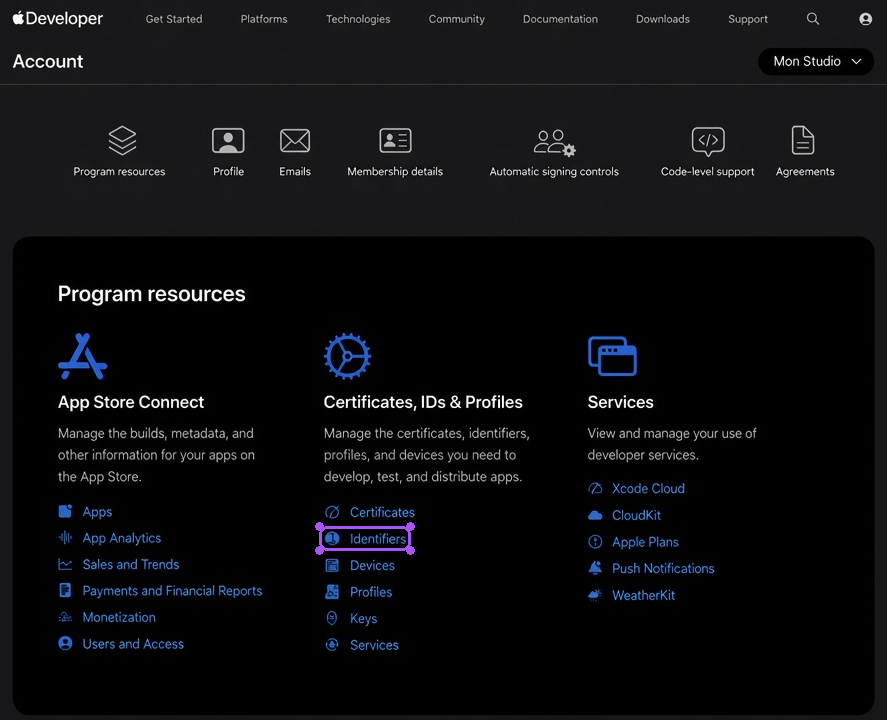Open the search magnifier icon
Viewport: 887px width, 720px height.
(812, 19)
